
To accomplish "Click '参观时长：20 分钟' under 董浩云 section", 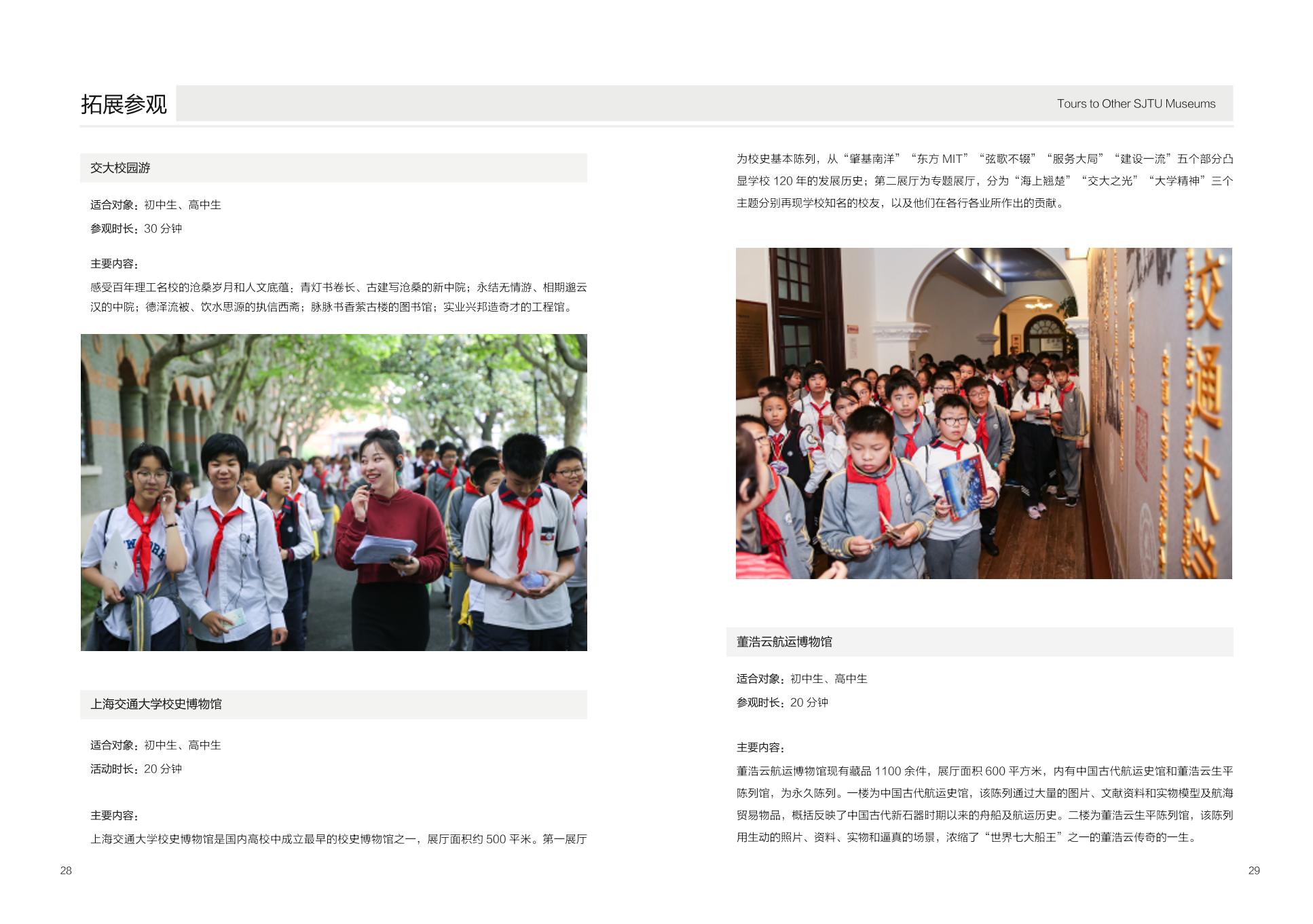I will pos(782,702).
